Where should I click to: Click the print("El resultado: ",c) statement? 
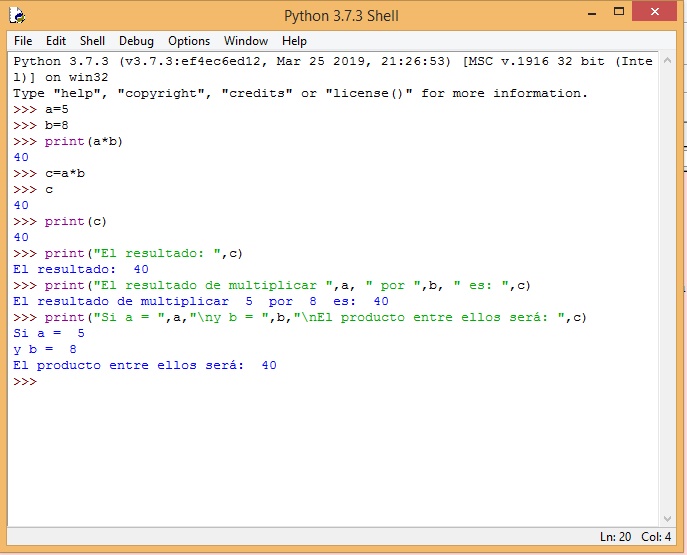(144, 253)
